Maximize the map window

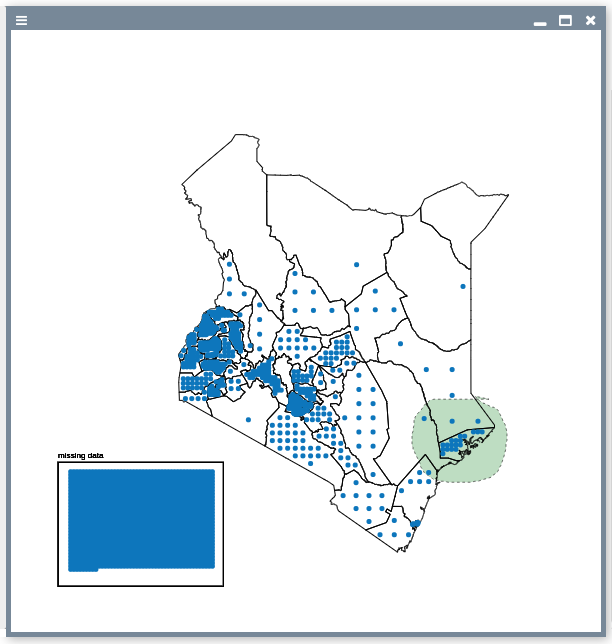pos(565,20)
